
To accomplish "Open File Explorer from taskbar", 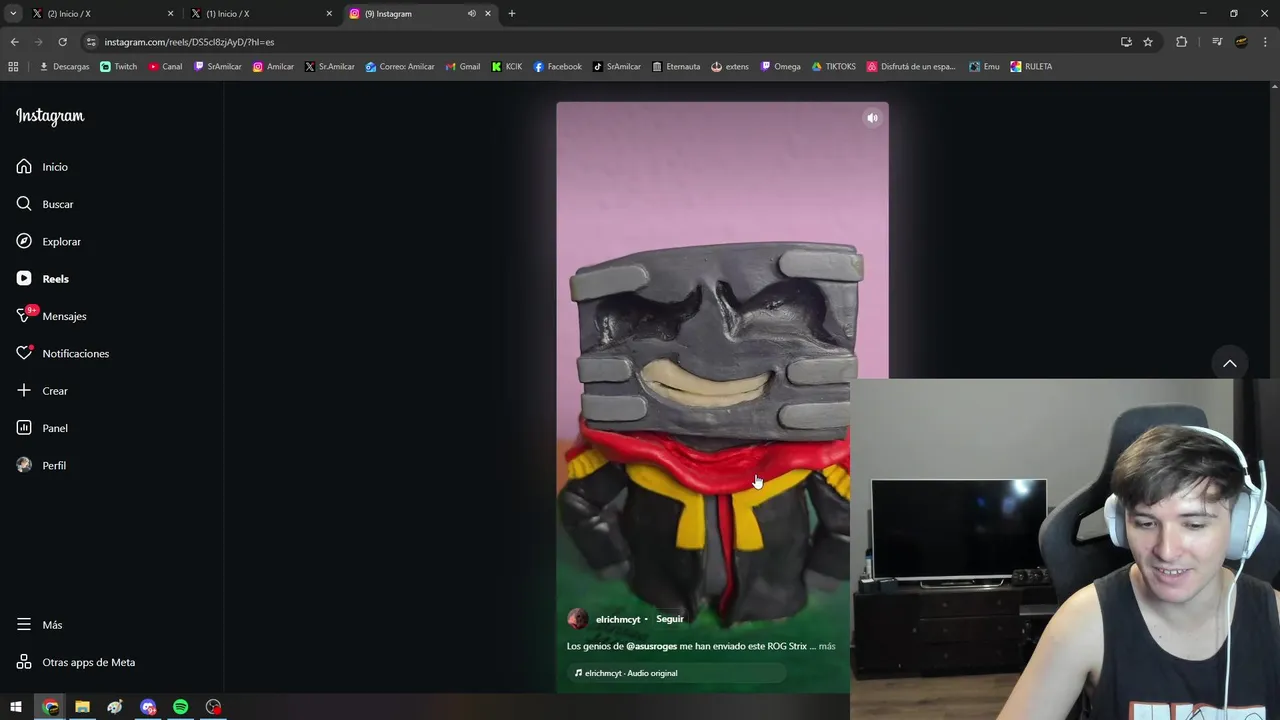I will click(x=82, y=707).
